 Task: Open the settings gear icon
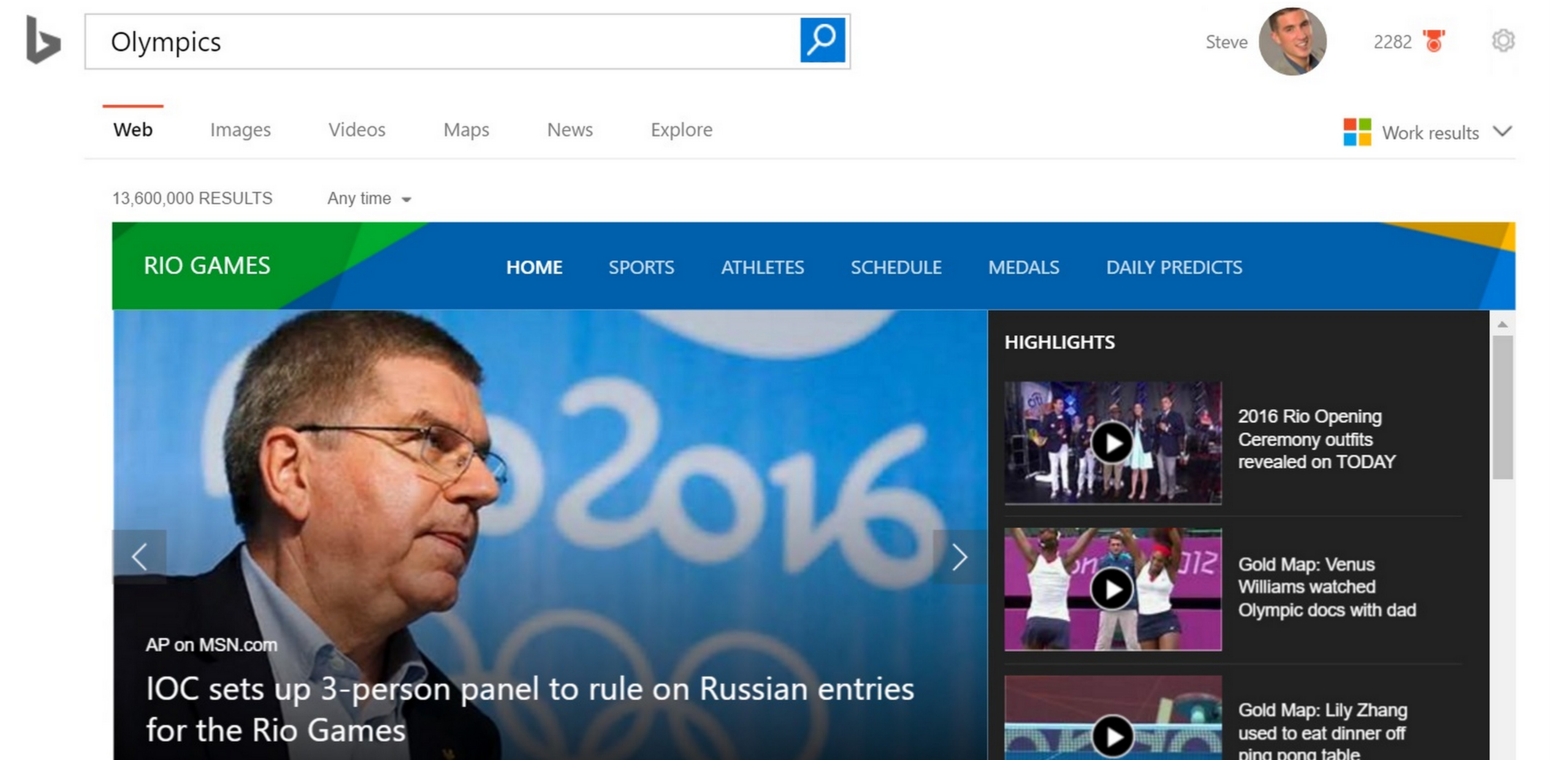point(1503,41)
